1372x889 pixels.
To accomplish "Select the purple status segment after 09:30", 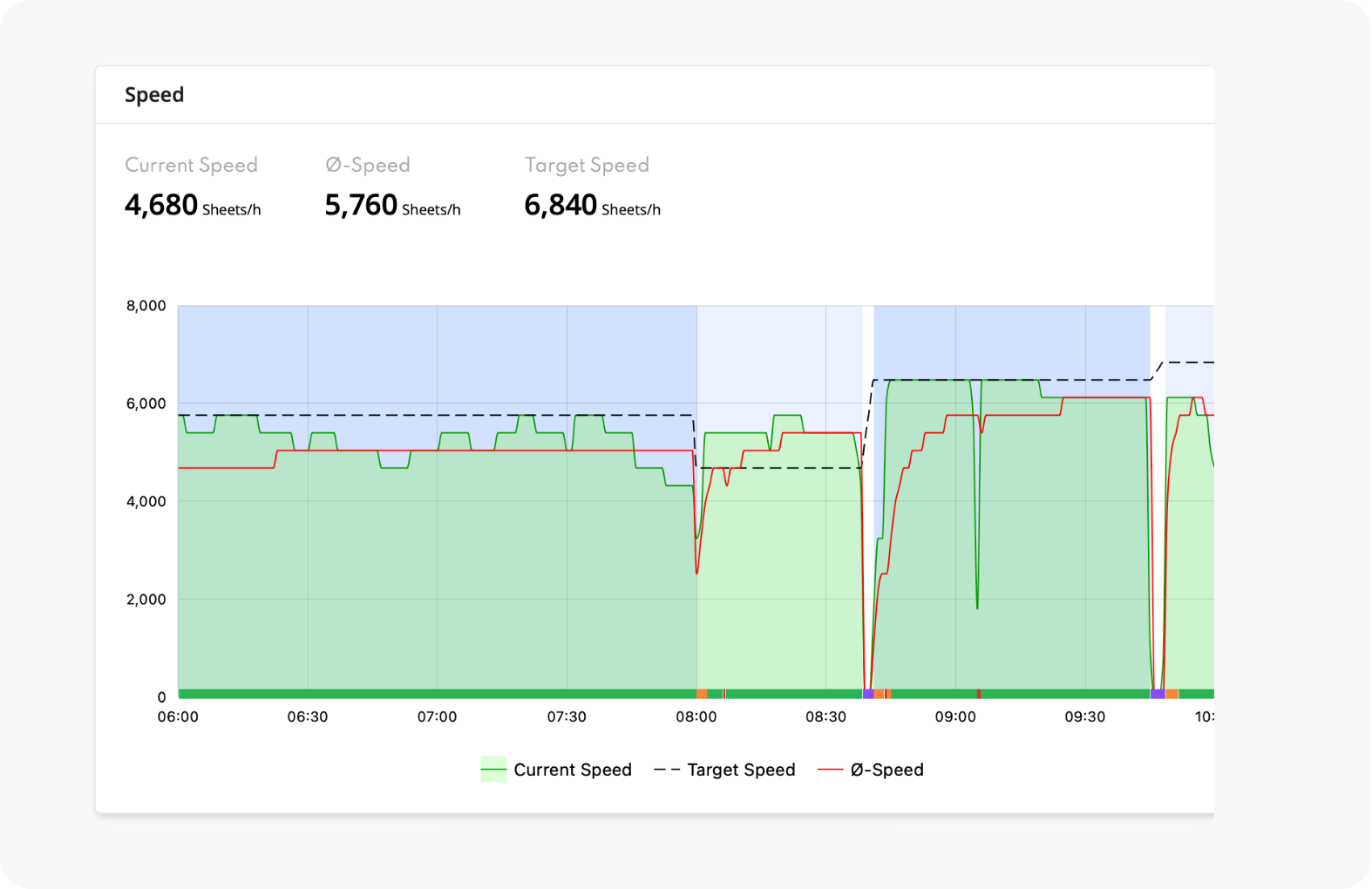I will [1158, 694].
